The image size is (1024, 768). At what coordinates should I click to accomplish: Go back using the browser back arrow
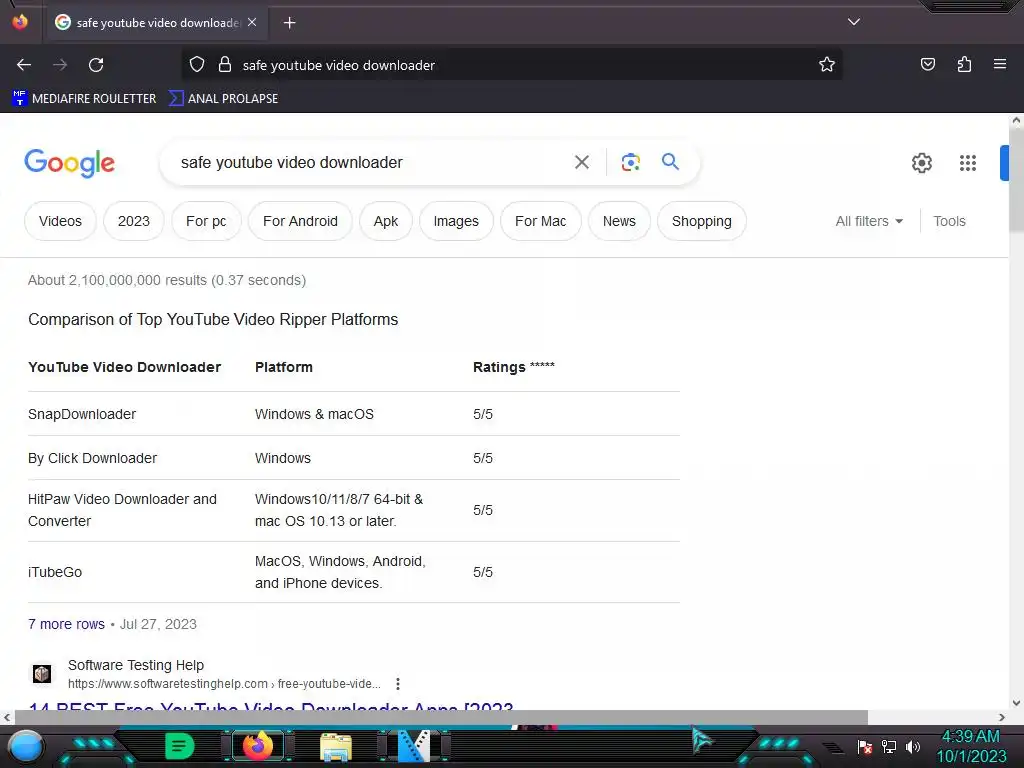tap(24, 65)
